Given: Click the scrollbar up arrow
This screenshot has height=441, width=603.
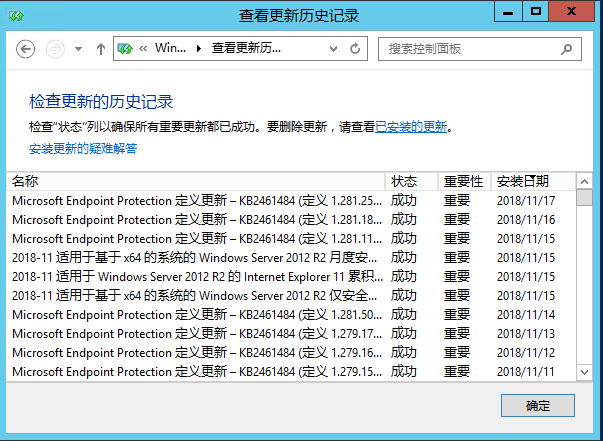Looking at the screenshot, I should coord(585,181).
